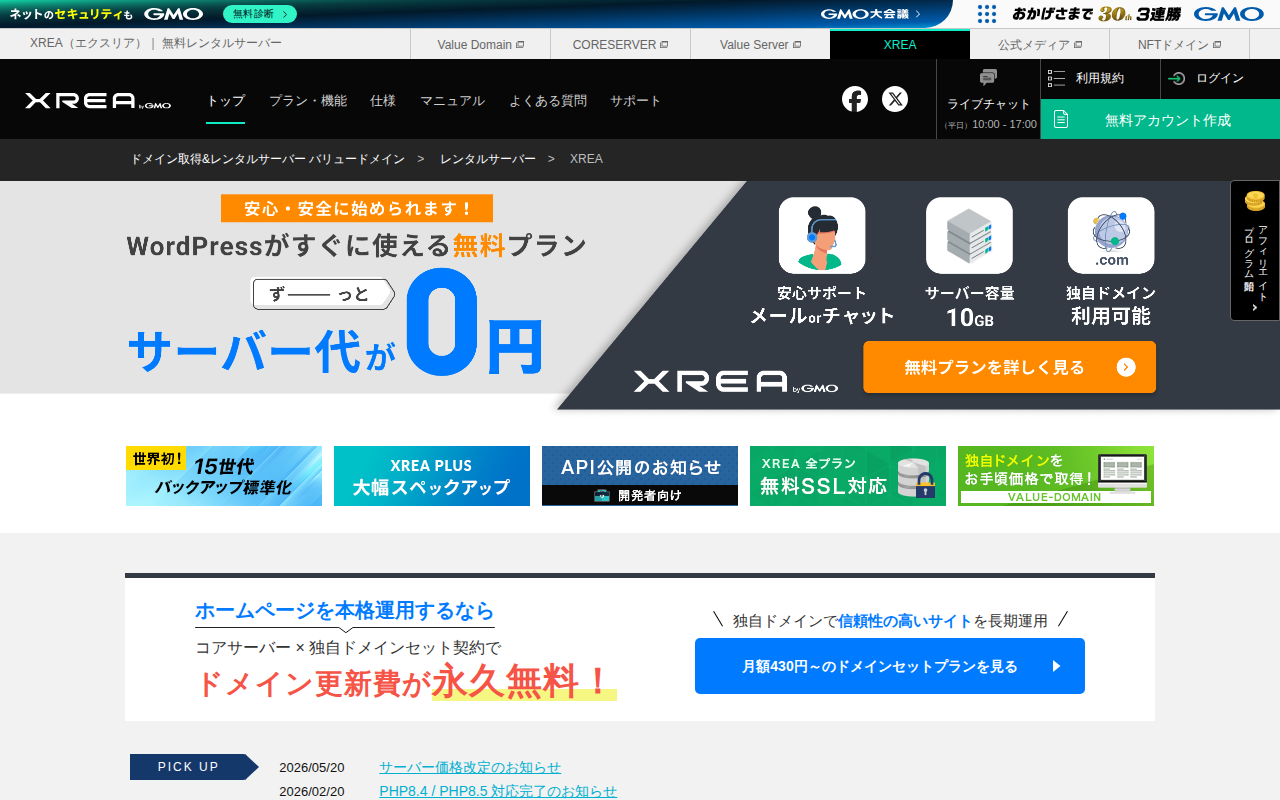Screen dimensions: 1280x800
Task: Click breadcrumb レンタルサーバー link
Action: click(488, 159)
